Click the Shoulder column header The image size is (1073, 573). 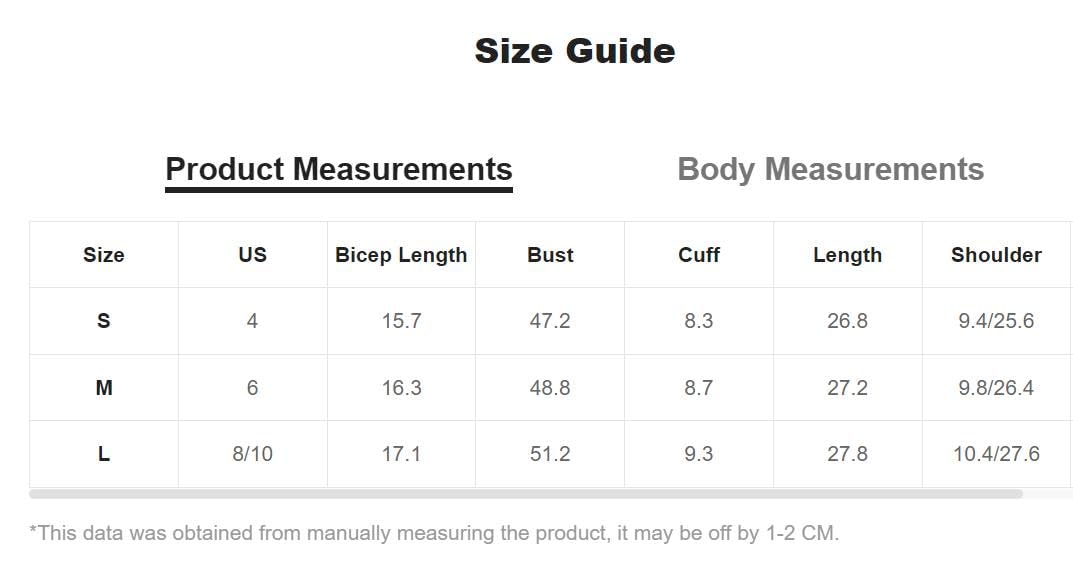point(996,255)
